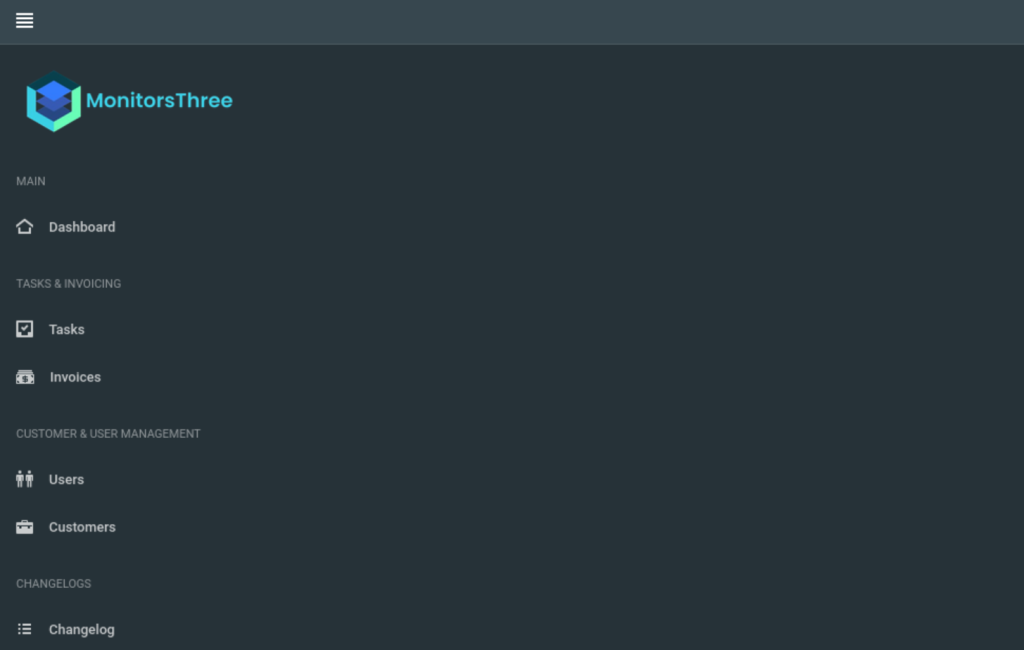Navigate to the Customers section
This screenshot has height=650, width=1024.
[82, 527]
